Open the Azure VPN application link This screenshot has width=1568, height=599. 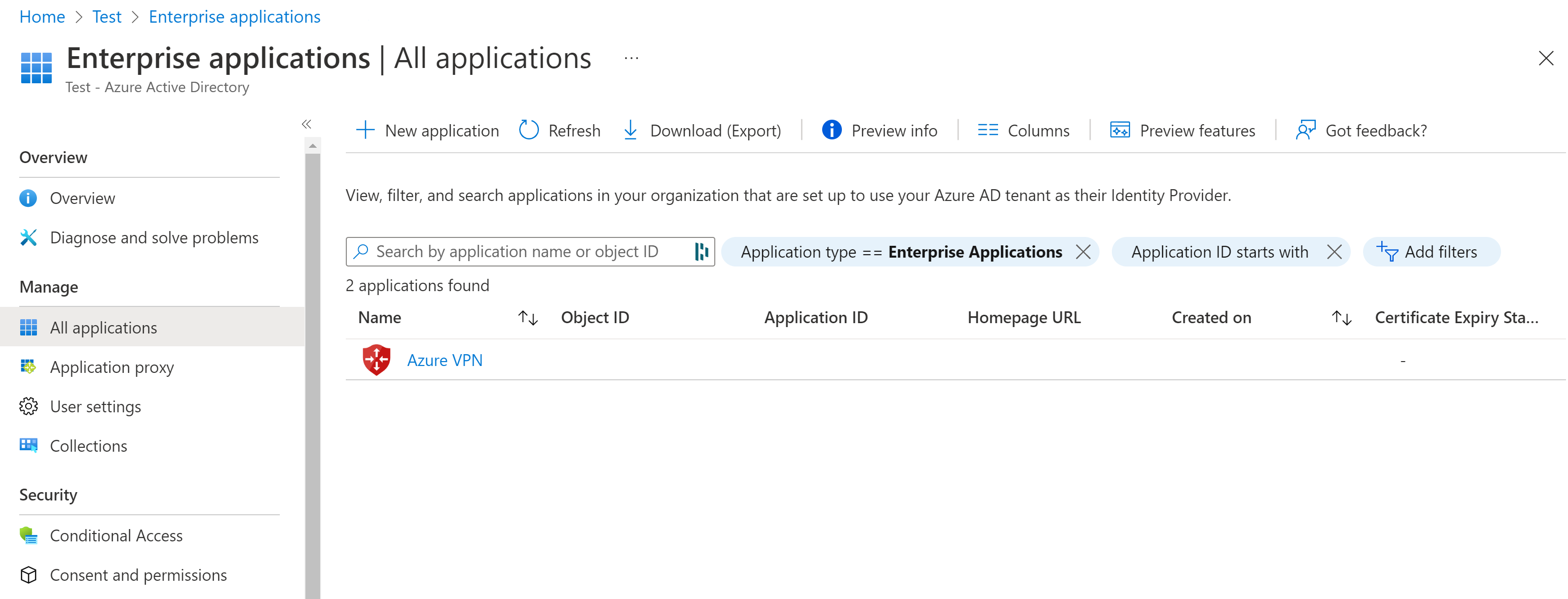(444, 361)
